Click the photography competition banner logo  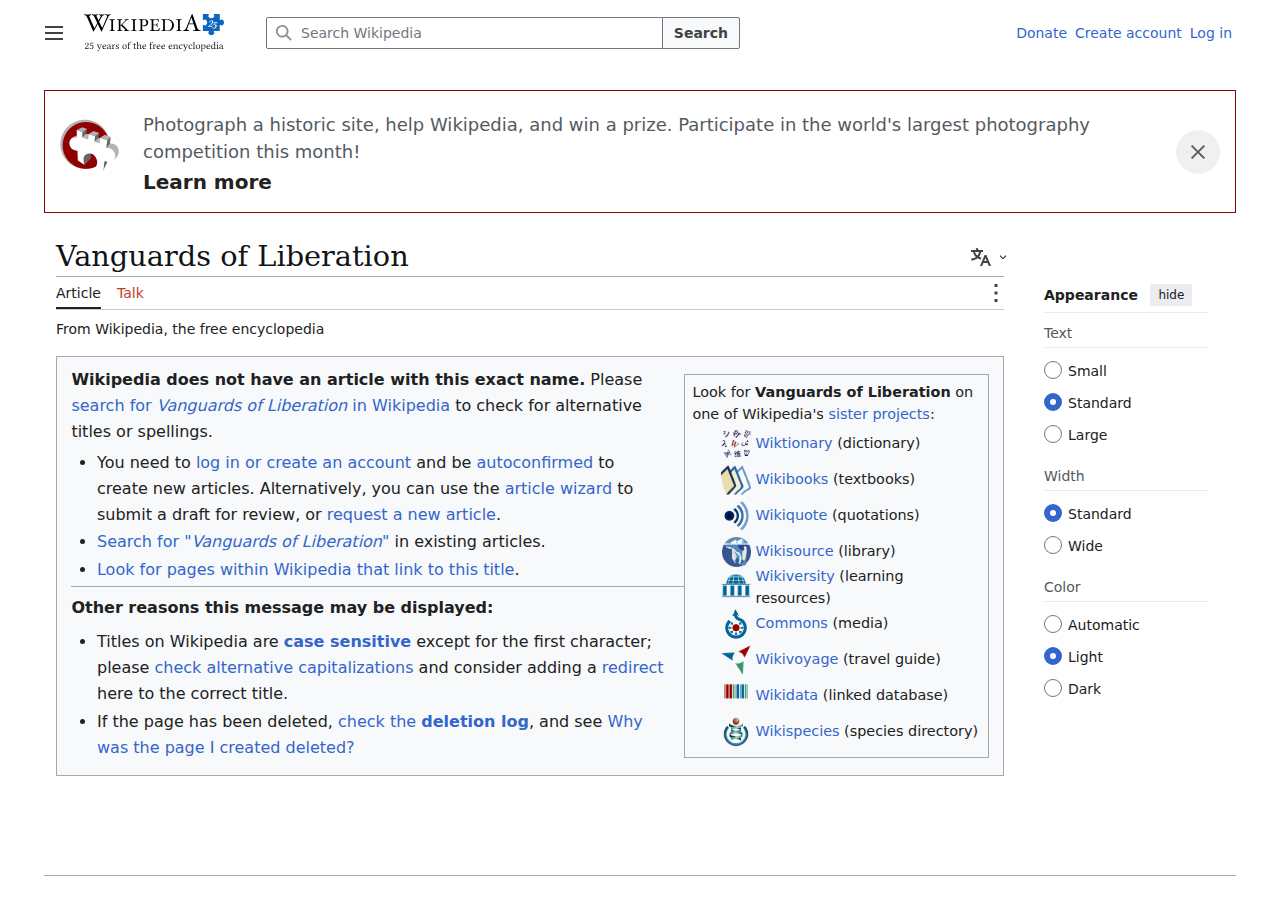click(x=90, y=145)
